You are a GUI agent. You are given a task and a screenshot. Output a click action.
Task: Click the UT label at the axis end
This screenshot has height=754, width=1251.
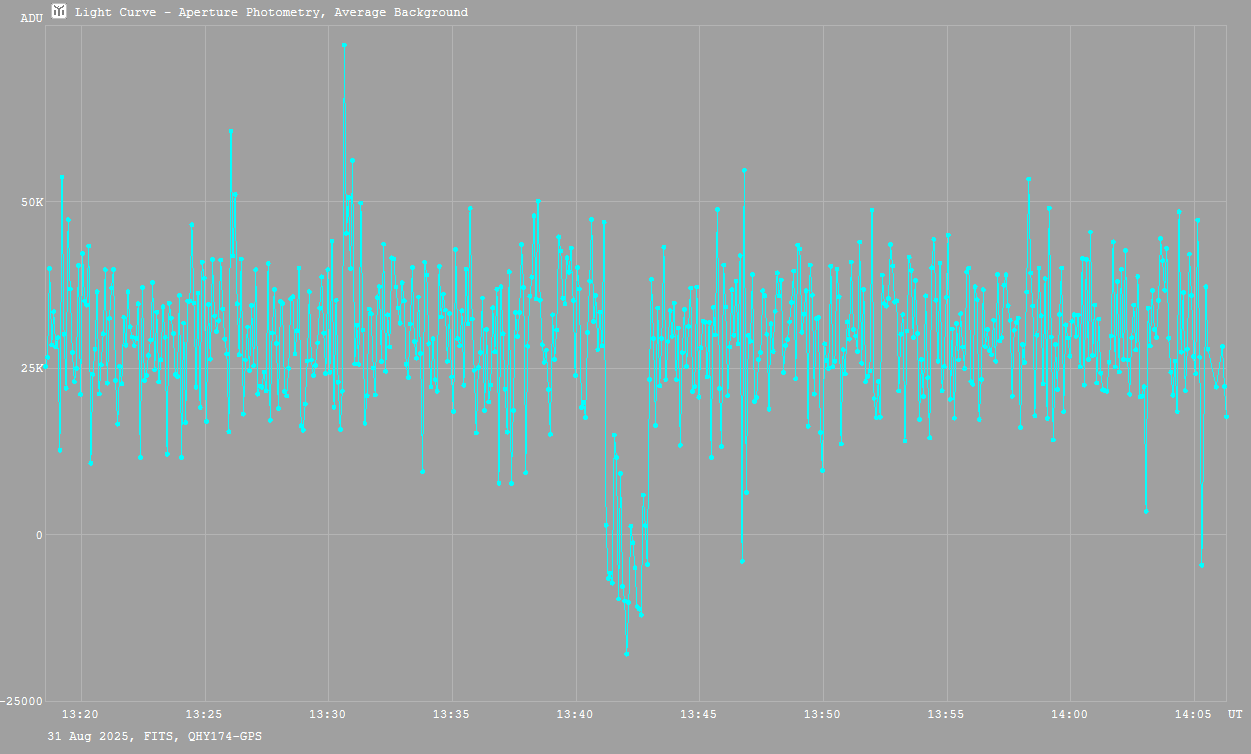1235,714
